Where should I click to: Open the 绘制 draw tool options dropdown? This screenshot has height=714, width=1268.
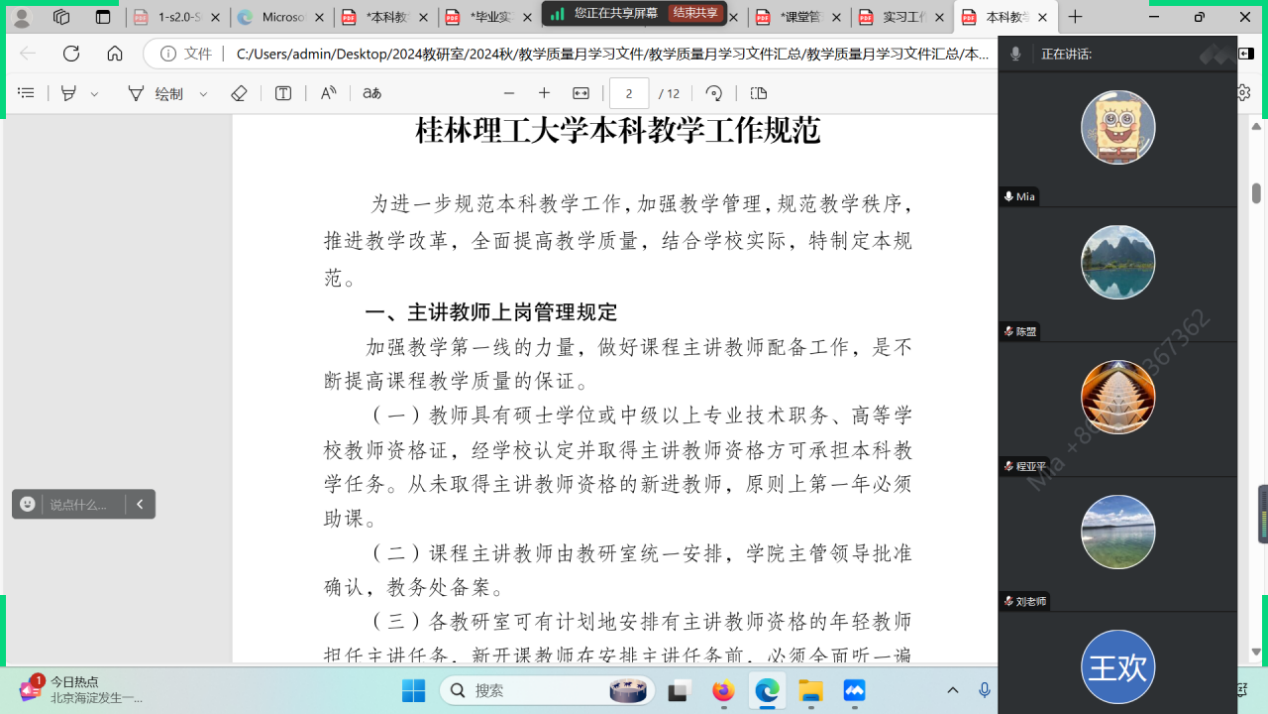pyautogui.click(x=203, y=94)
